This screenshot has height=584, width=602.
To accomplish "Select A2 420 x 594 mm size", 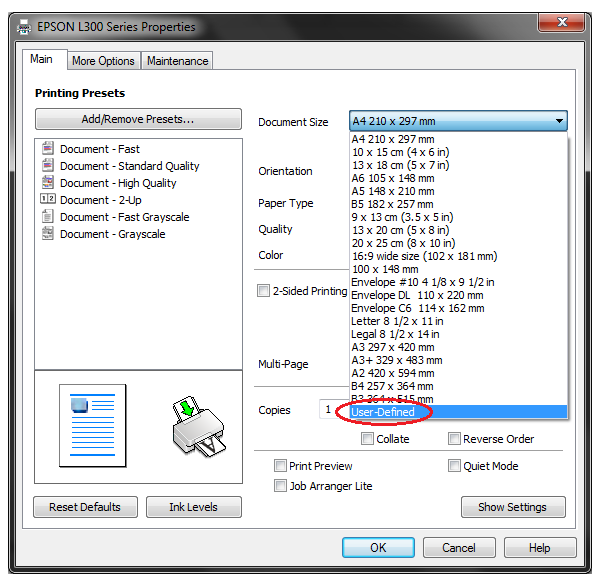I will coord(458,373).
